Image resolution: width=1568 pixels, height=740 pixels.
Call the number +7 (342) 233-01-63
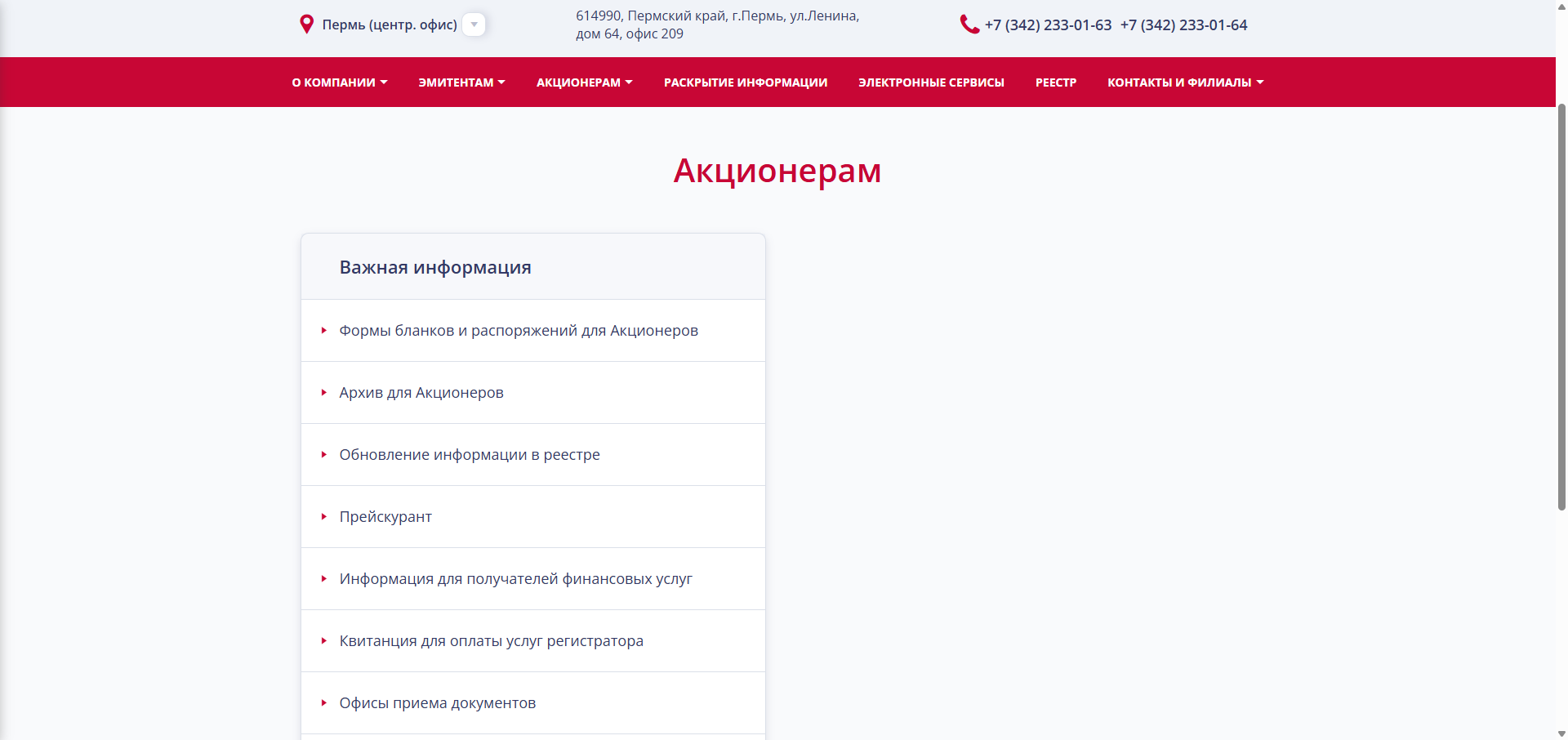1048,25
